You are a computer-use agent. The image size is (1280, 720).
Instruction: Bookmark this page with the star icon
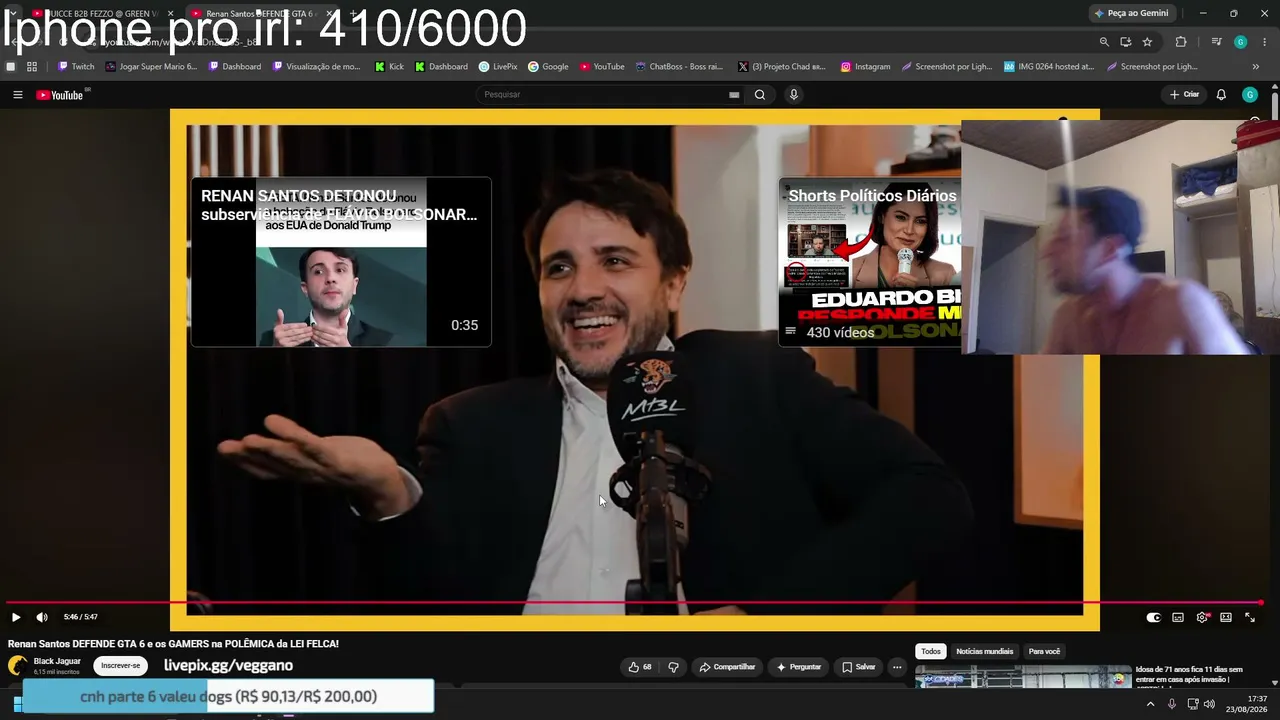point(1147,42)
